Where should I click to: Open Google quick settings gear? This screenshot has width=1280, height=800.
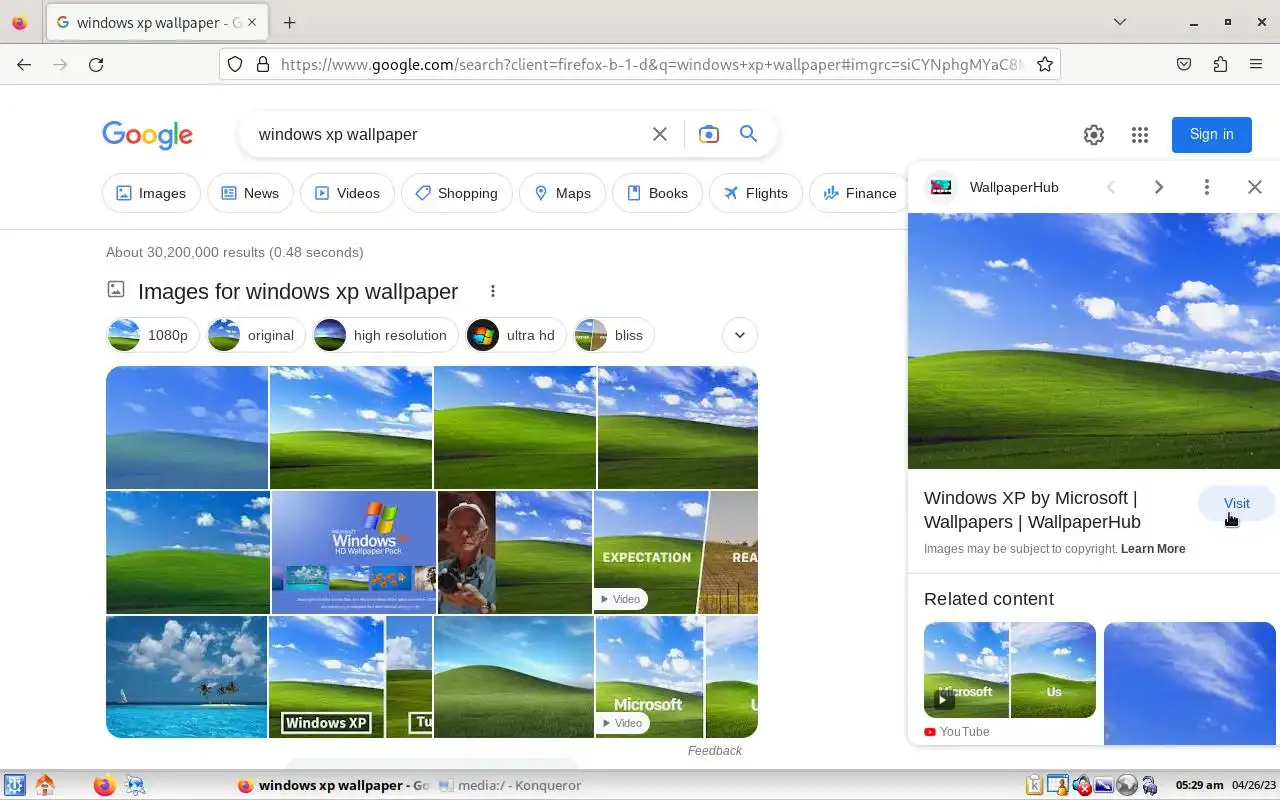[1094, 135]
